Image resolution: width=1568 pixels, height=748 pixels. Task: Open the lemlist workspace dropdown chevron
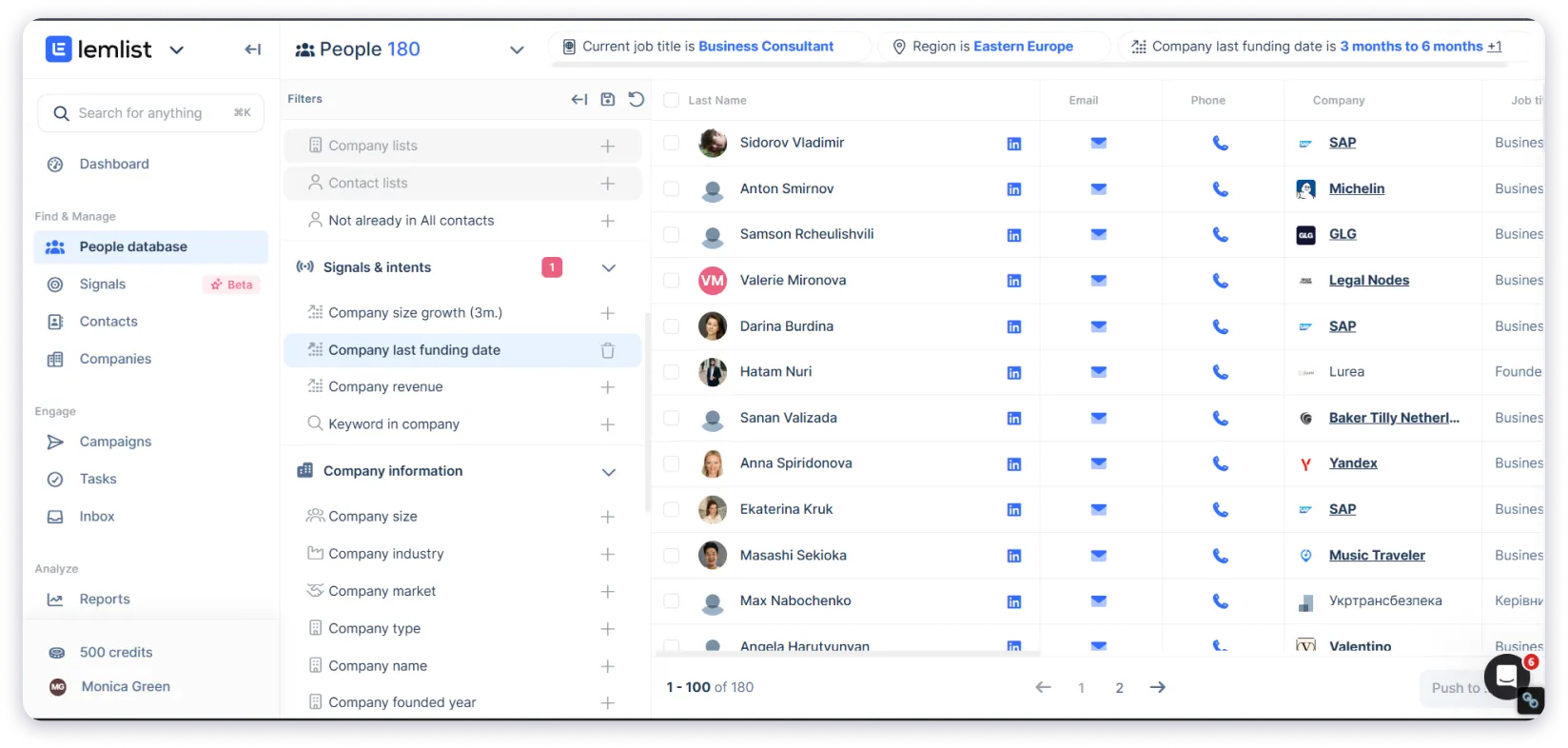point(177,49)
